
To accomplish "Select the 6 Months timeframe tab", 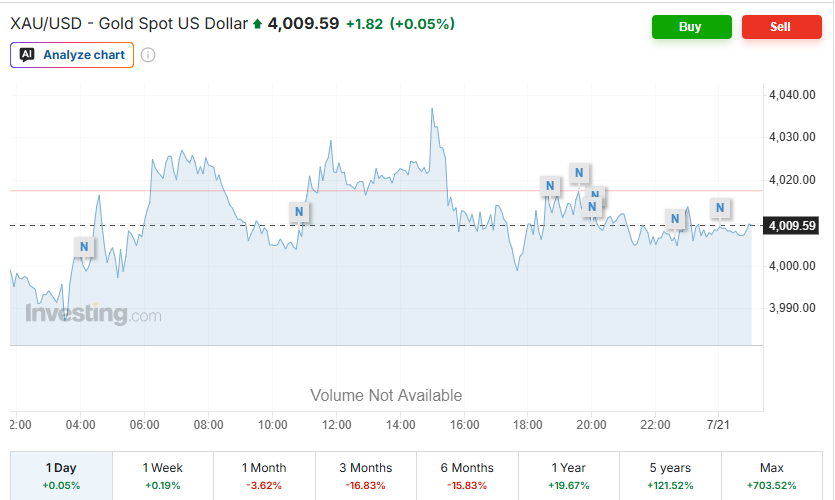I will pos(467,476).
